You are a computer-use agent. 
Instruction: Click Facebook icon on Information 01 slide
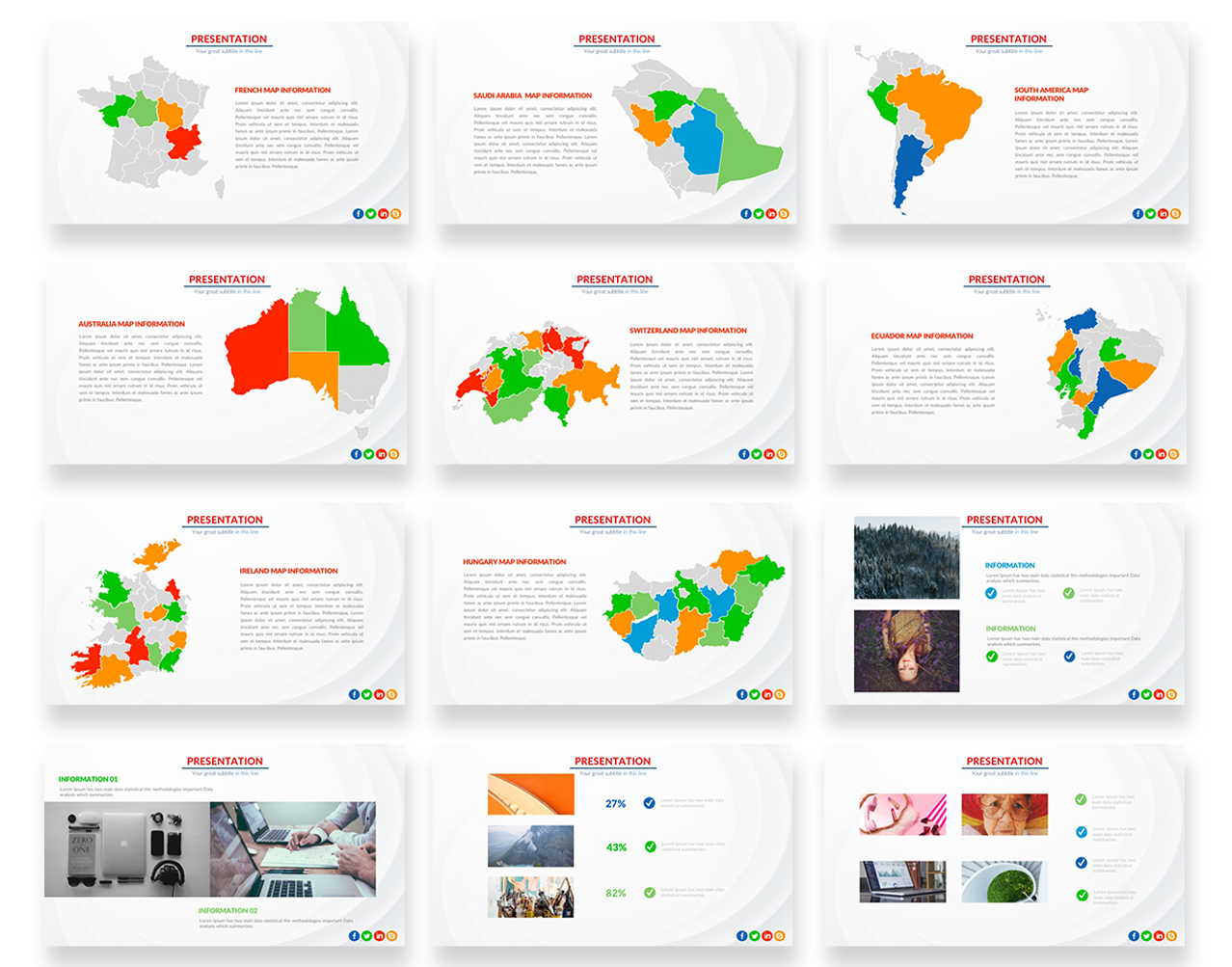pyautogui.click(x=355, y=936)
